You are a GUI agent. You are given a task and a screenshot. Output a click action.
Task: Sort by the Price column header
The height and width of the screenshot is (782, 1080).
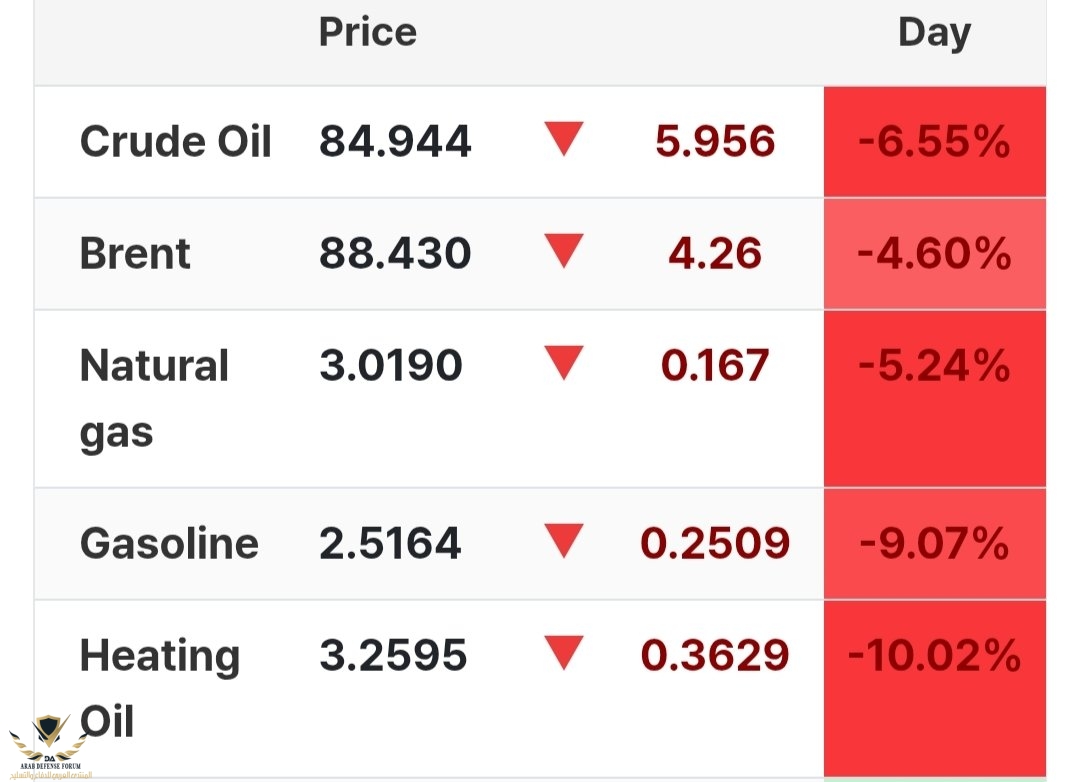(368, 32)
